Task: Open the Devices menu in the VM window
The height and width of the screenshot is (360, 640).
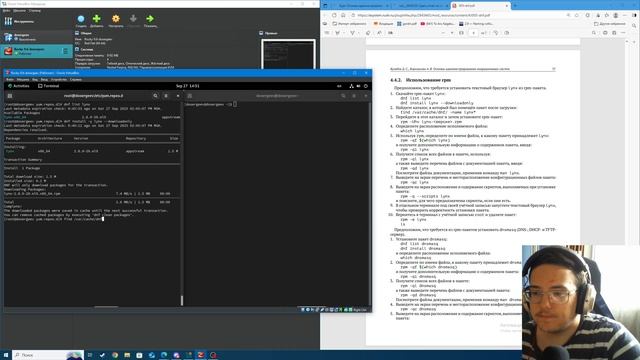Action: (x=58, y=80)
